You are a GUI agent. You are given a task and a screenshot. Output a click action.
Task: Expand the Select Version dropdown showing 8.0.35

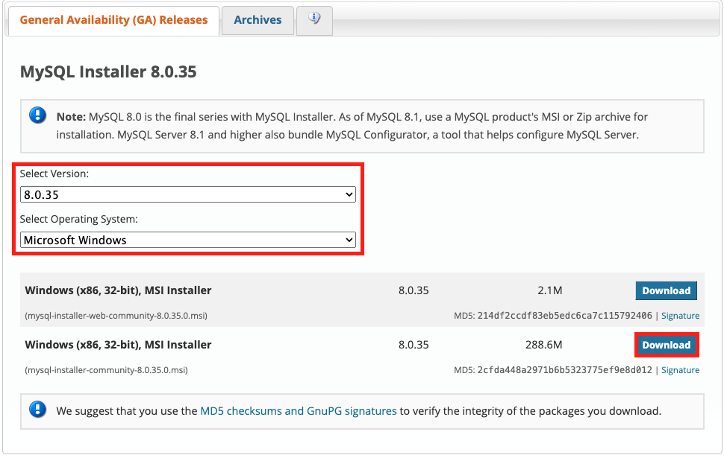[188, 195]
